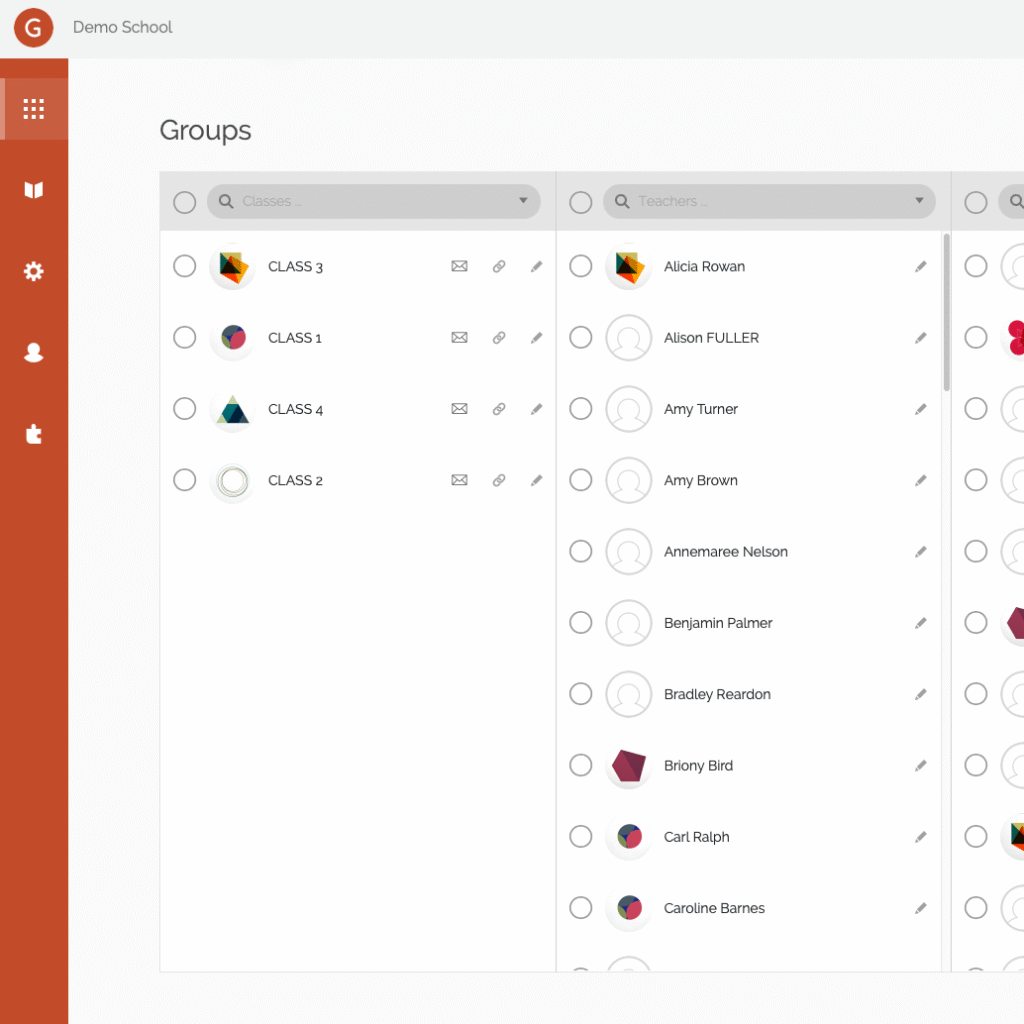Open the Classes filter dropdown

point(522,201)
